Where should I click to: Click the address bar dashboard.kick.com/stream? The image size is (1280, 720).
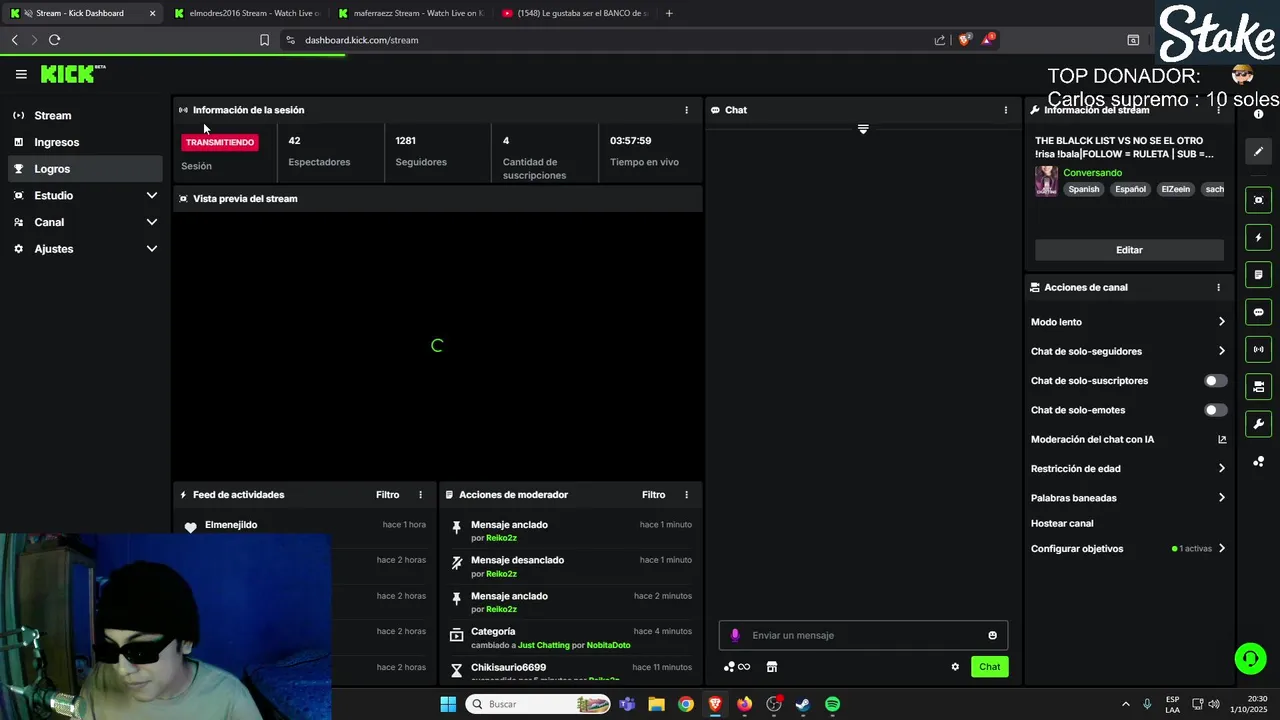point(361,40)
